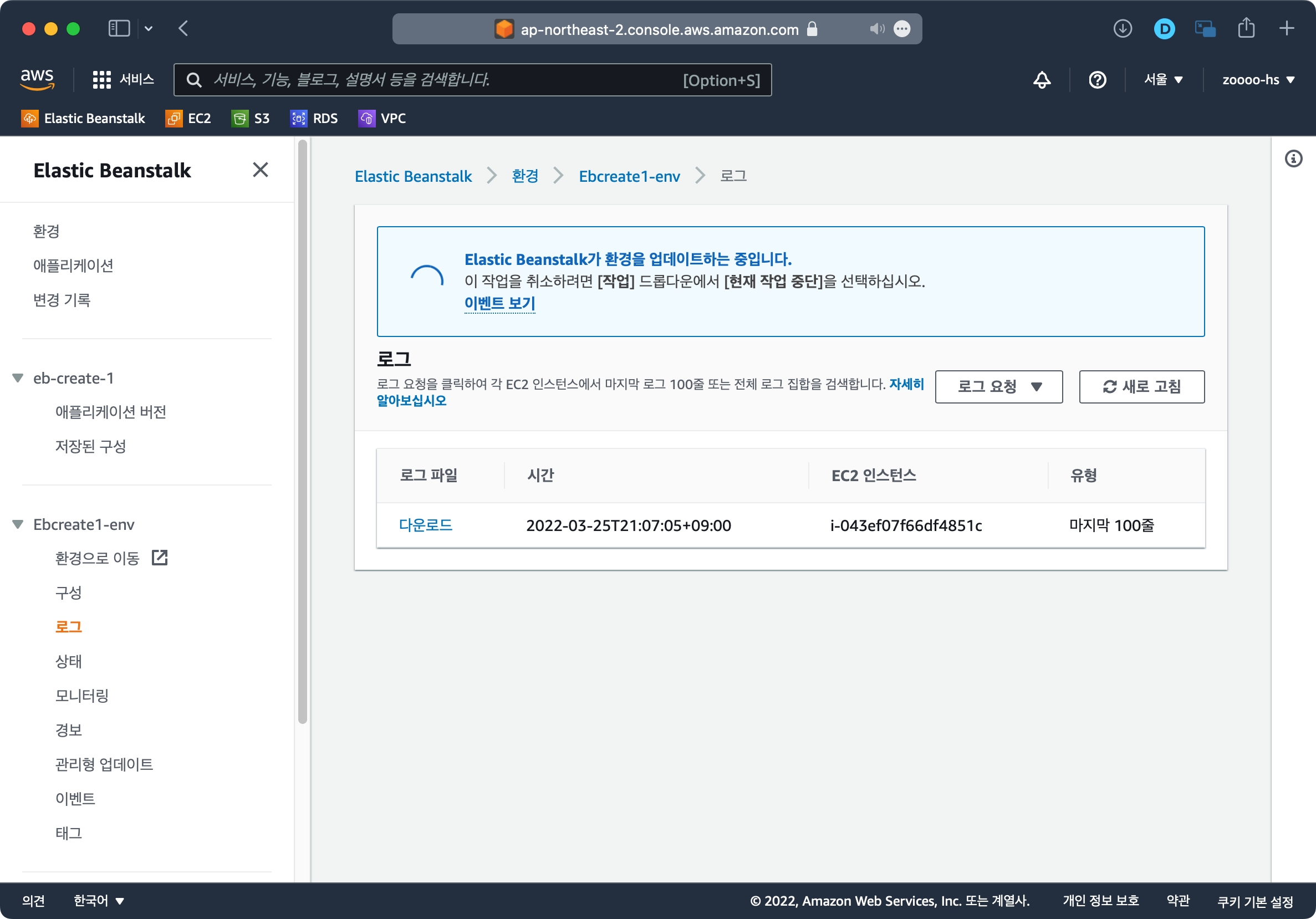Image resolution: width=1316 pixels, height=919 pixels.
Task: Go back with Safari back arrow
Action: tap(183, 28)
